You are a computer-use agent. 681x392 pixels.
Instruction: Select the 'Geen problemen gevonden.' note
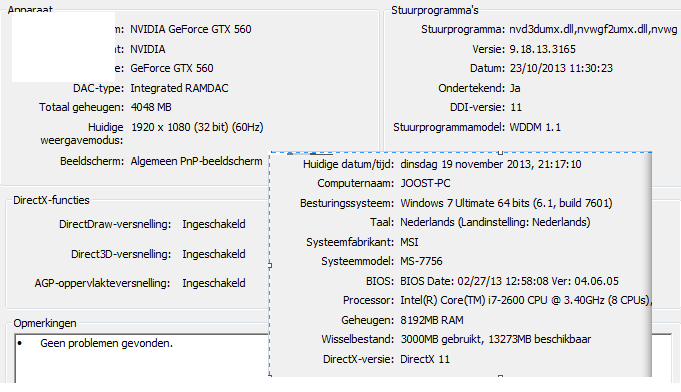[x=106, y=343]
